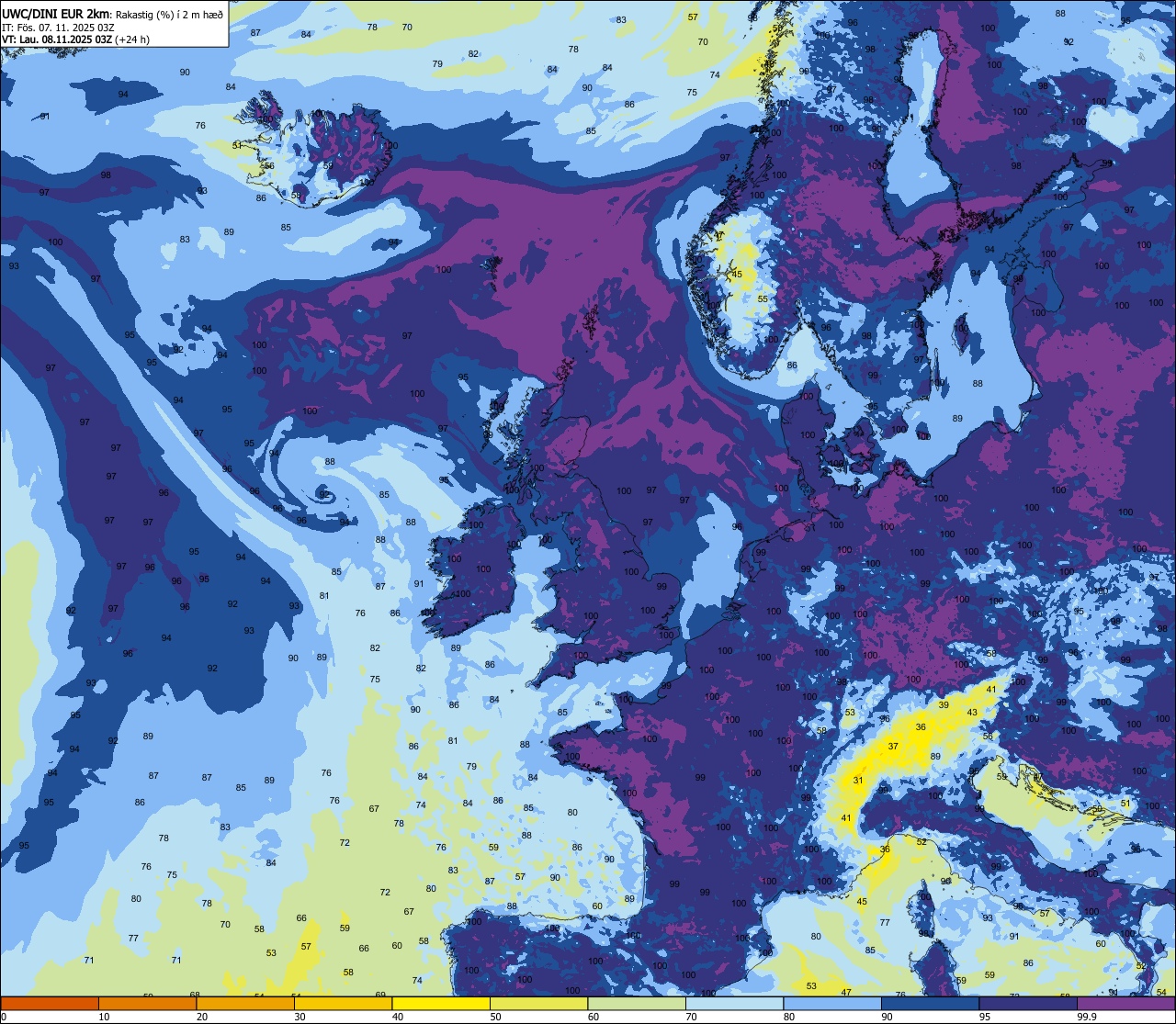Select the 50–60% pale yellow legend swatch
Viewport: 1176px width, 1024px height.
538,1003
